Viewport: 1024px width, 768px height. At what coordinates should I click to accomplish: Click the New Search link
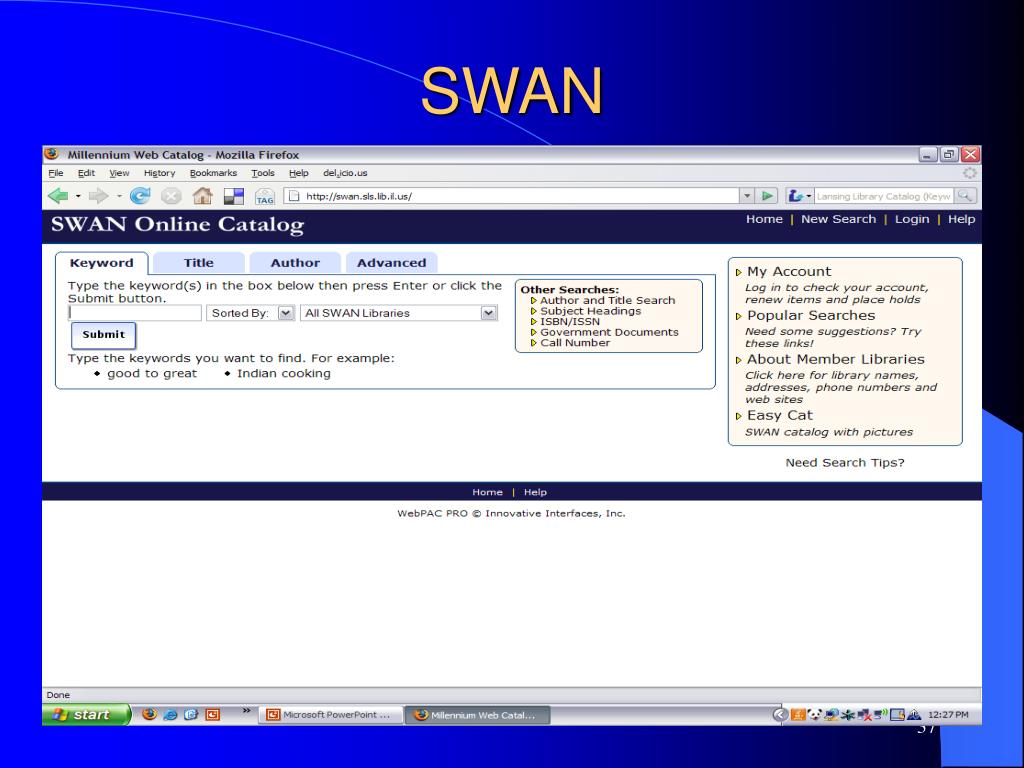[839, 219]
